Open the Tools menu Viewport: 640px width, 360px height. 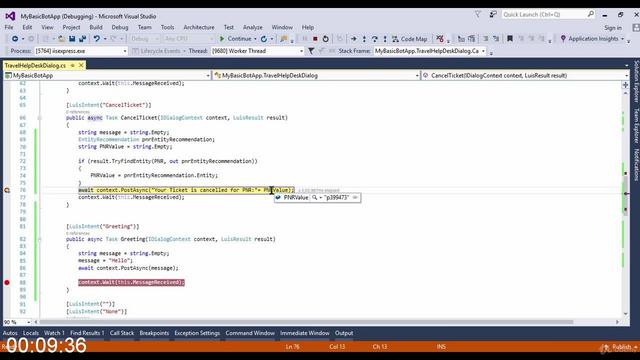pyautogui.click(x=167, y=27)
